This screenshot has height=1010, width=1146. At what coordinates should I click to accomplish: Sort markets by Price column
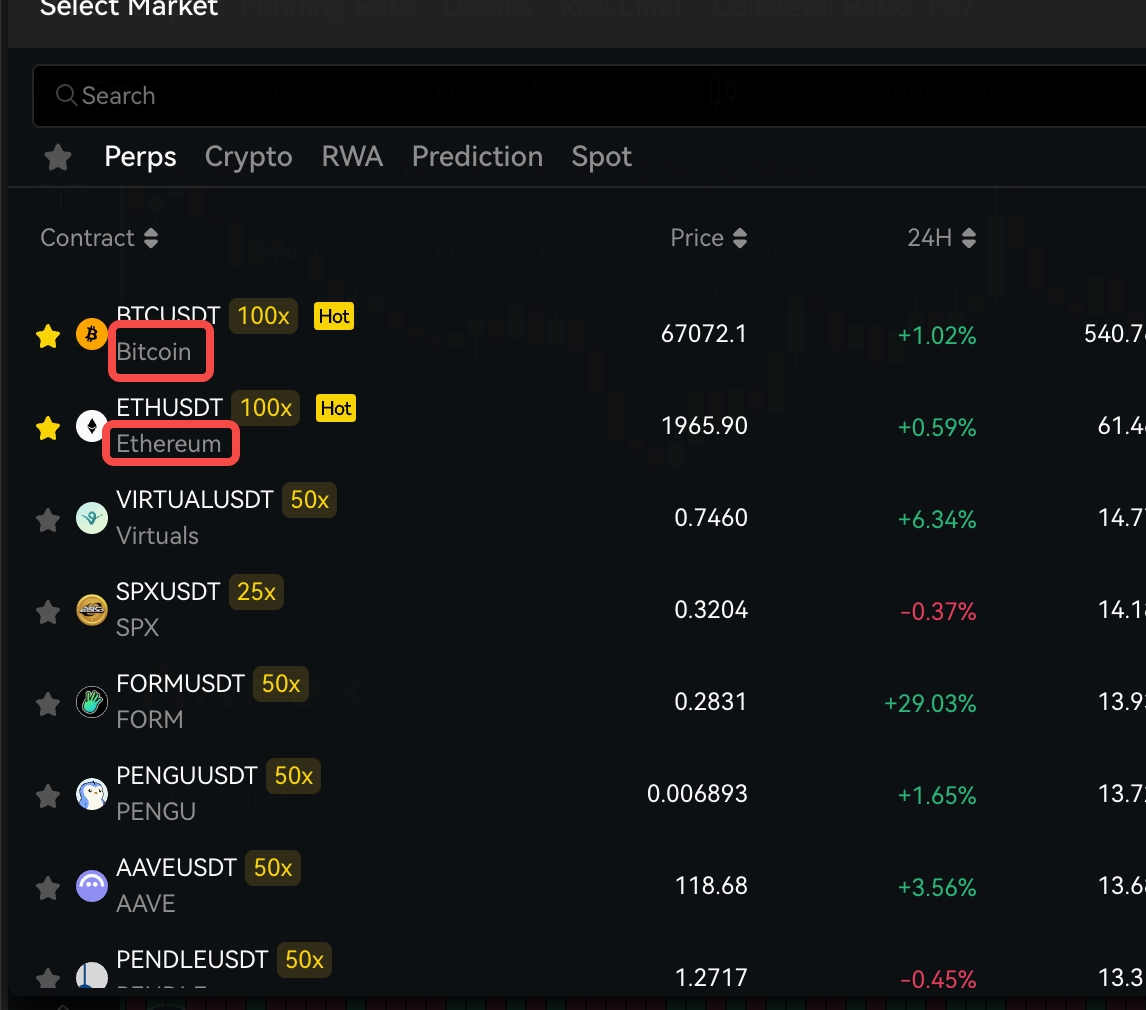point(708,238)
